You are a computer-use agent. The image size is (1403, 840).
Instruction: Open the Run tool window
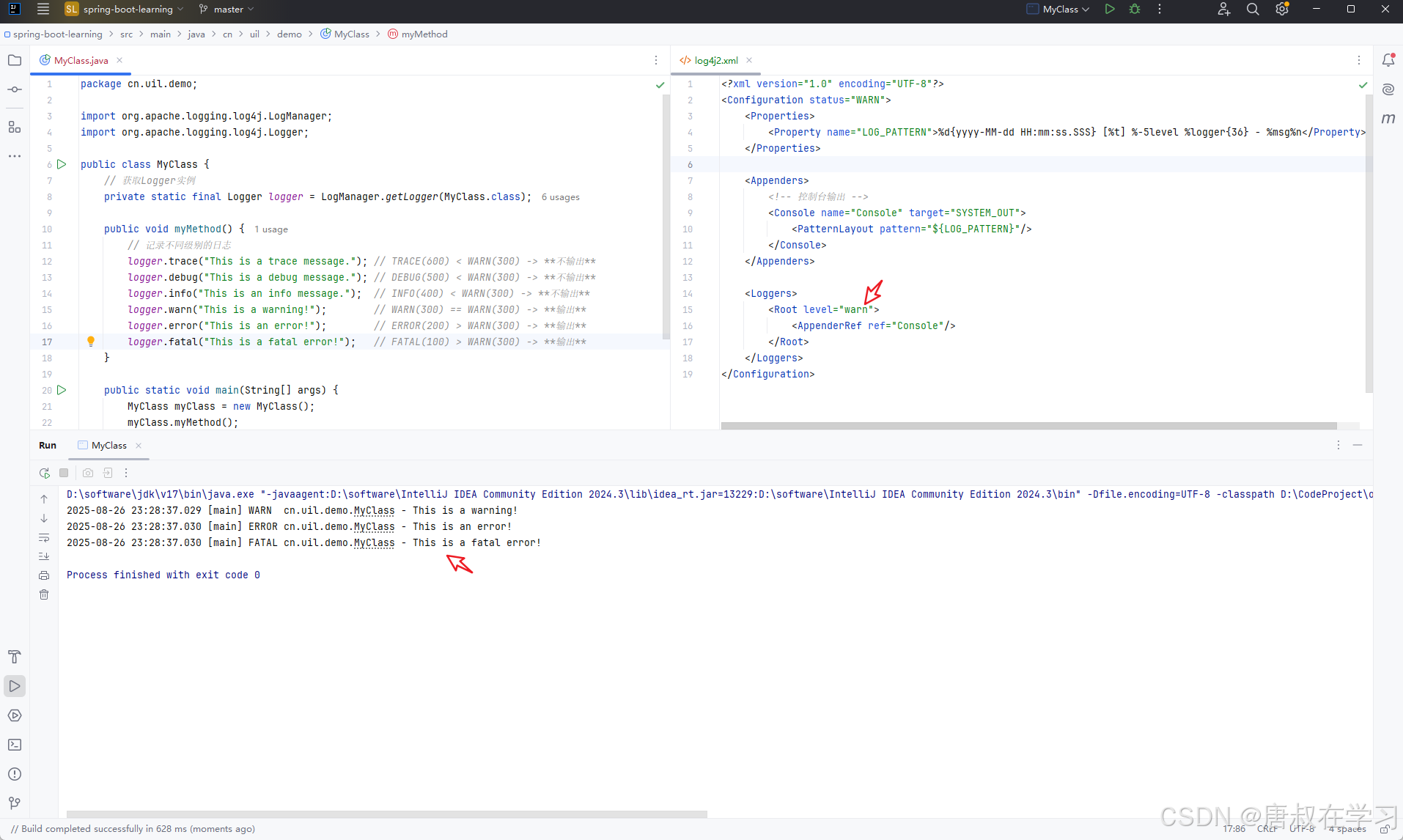pyautogui.click(x=15, y=686)
